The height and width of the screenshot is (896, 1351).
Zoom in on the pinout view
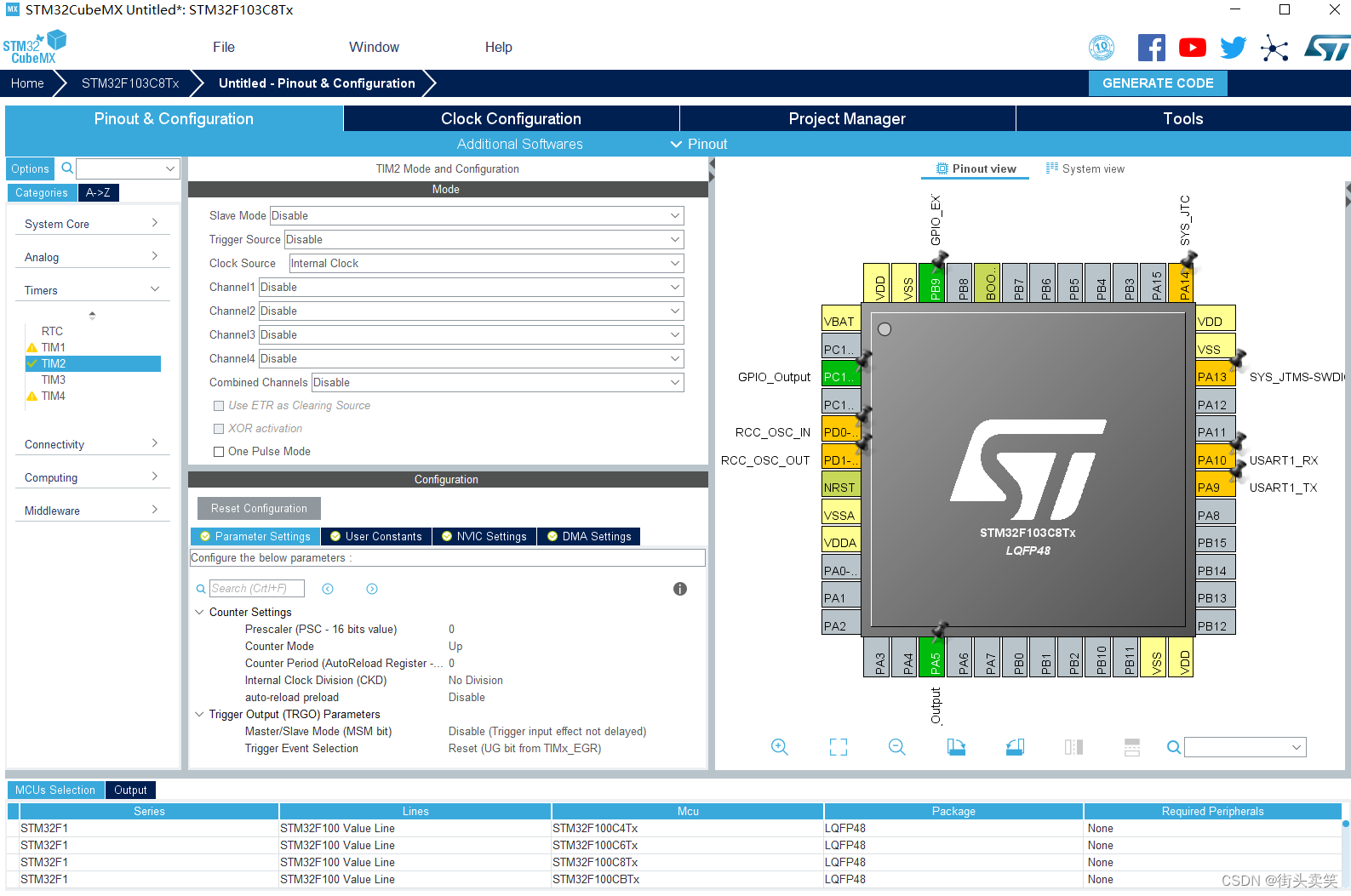tap(779, 747)
